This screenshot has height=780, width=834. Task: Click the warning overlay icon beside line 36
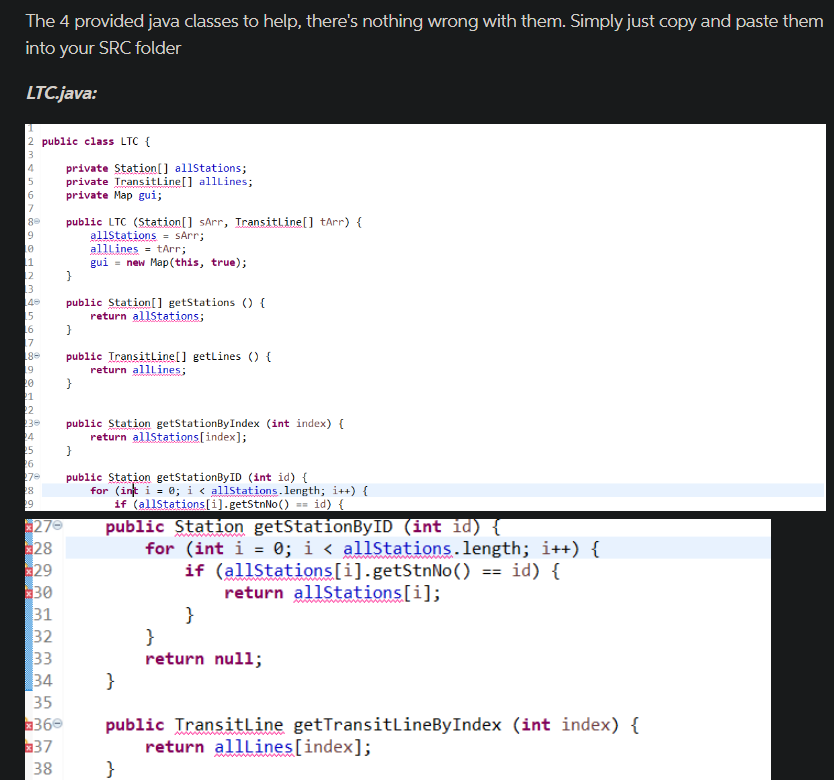pos(26,718)
